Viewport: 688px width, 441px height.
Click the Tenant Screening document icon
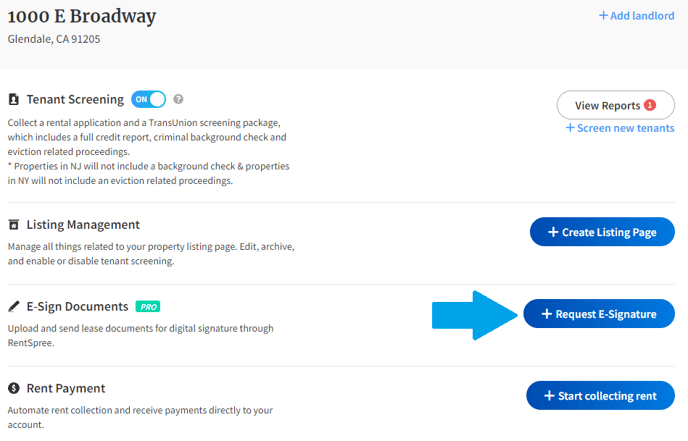(14, 100)
